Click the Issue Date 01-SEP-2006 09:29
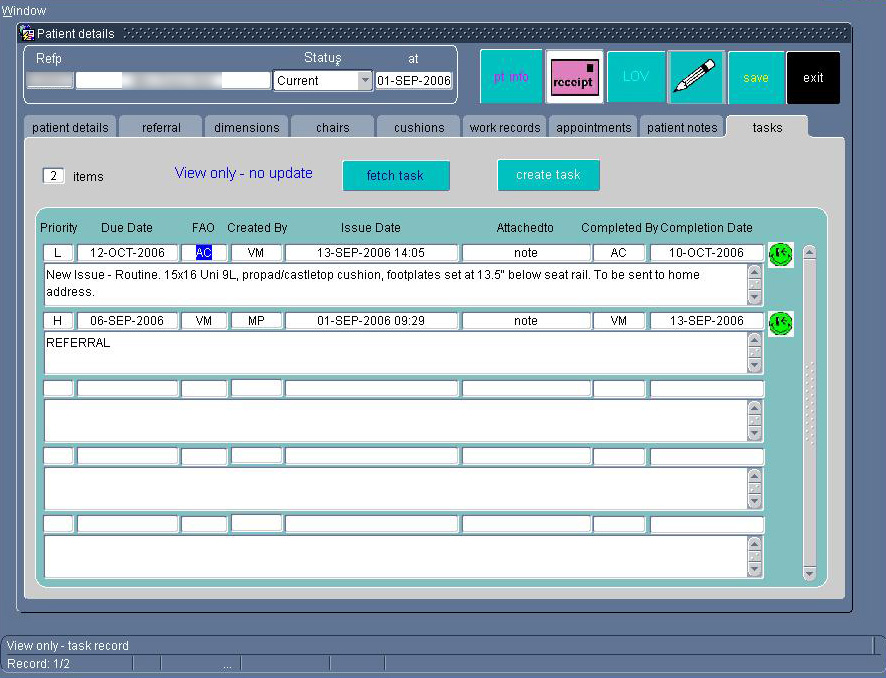 click(371, 321)
